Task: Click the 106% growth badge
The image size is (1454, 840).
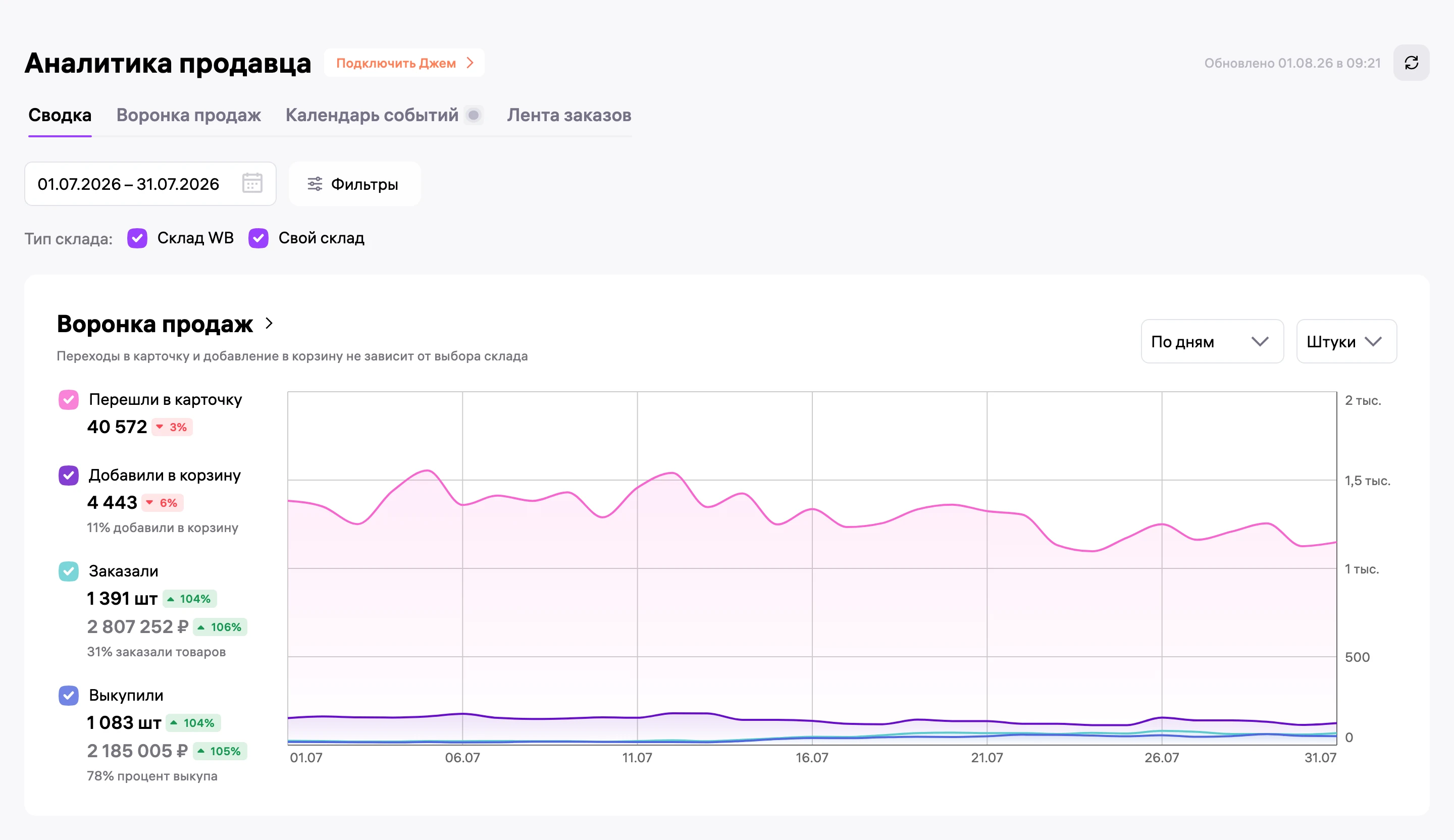Action: 220,627
